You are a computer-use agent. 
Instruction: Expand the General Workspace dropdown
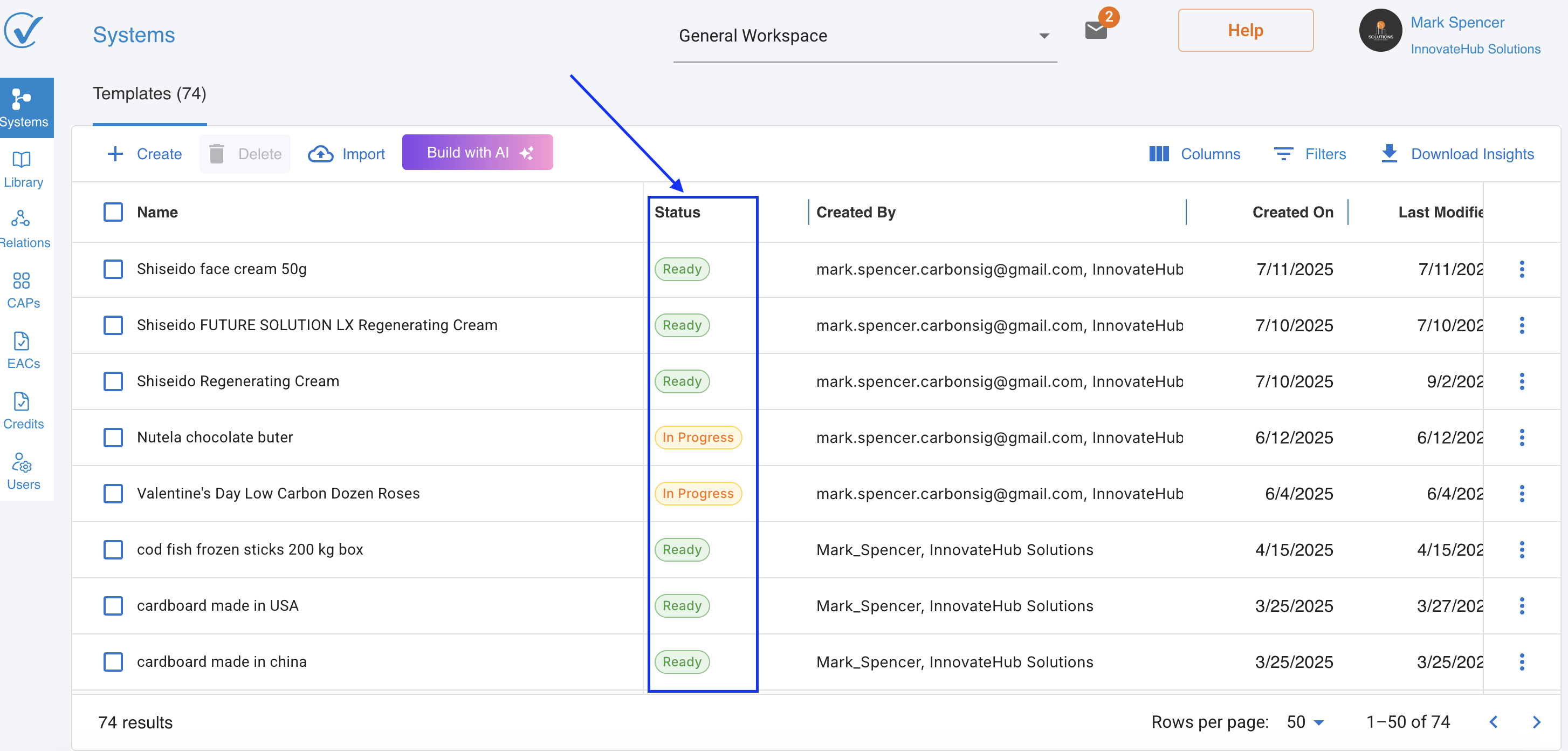pos(864,36)
